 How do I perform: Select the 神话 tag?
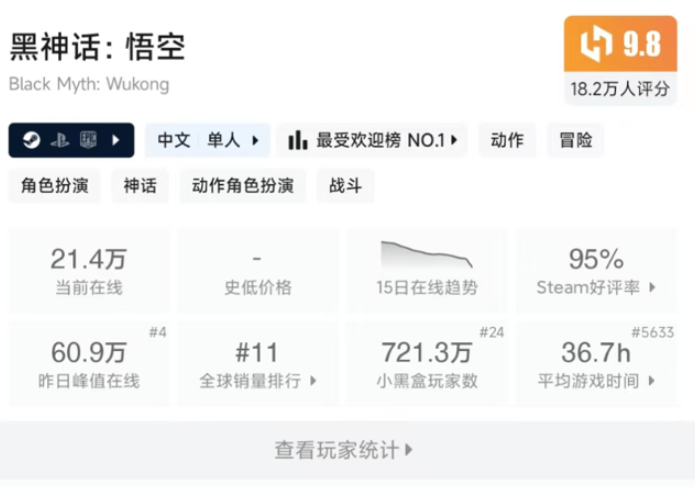(140, 185)
